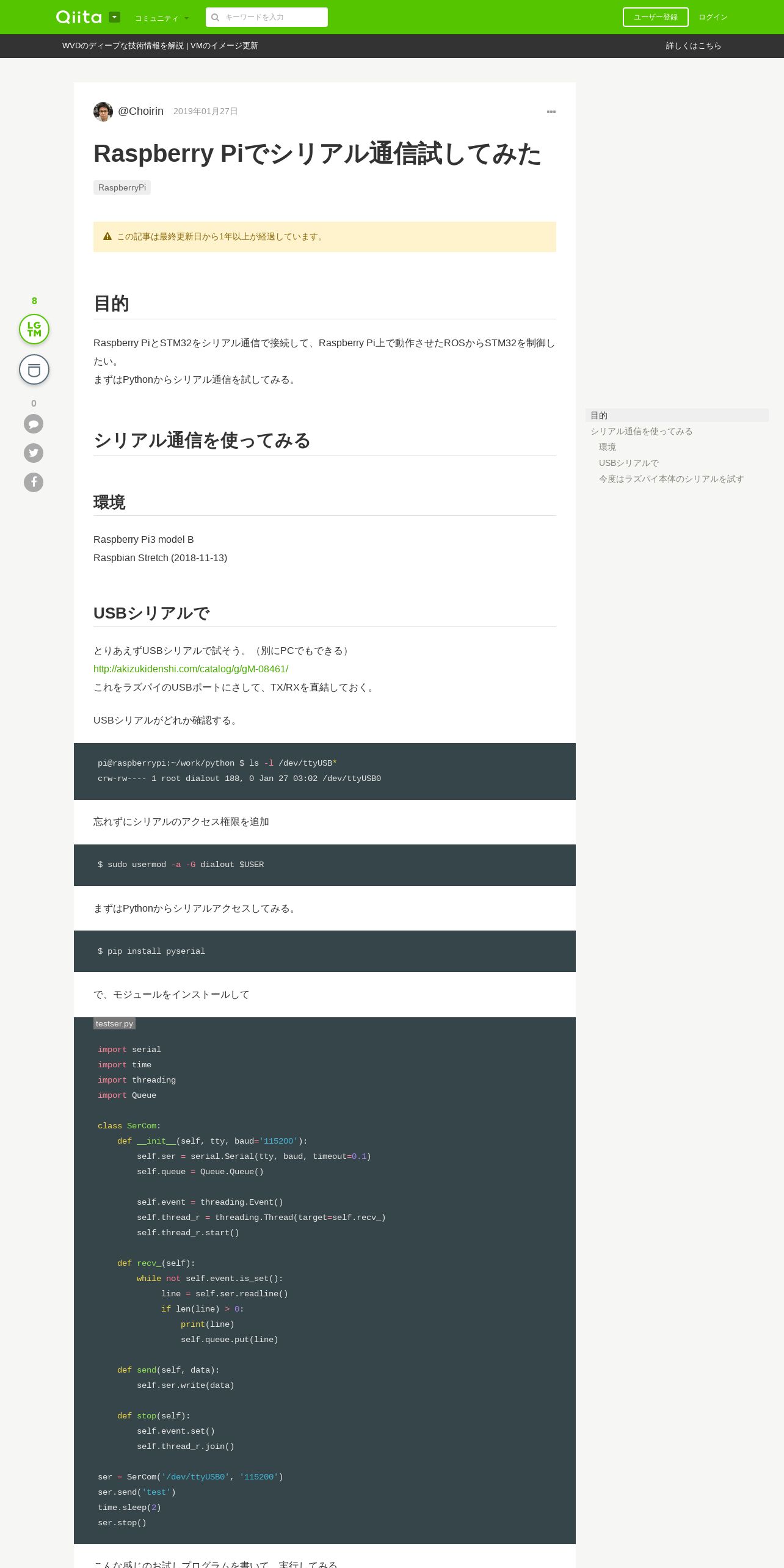Click the author's avatar image
Image resolution: width=784 pixels, height=1568 pixels.
coord(103,112)
